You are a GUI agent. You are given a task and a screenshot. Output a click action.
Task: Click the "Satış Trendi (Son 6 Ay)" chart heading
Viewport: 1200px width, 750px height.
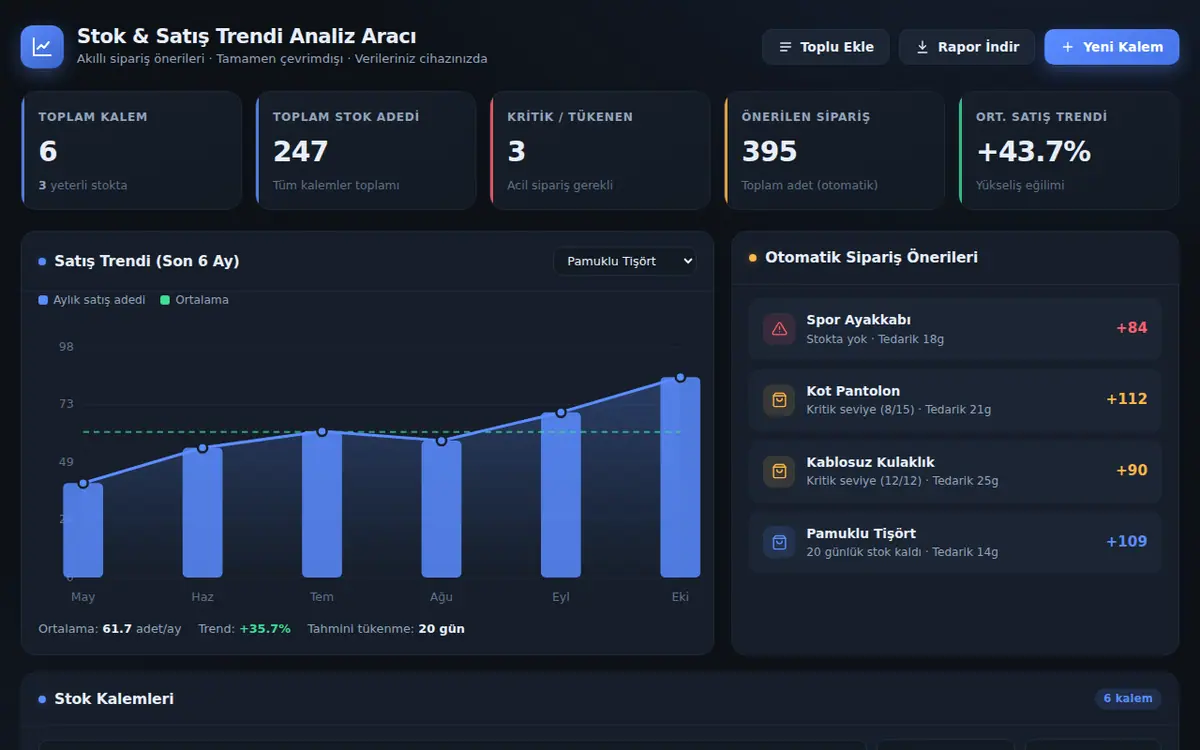pos(147,261)
